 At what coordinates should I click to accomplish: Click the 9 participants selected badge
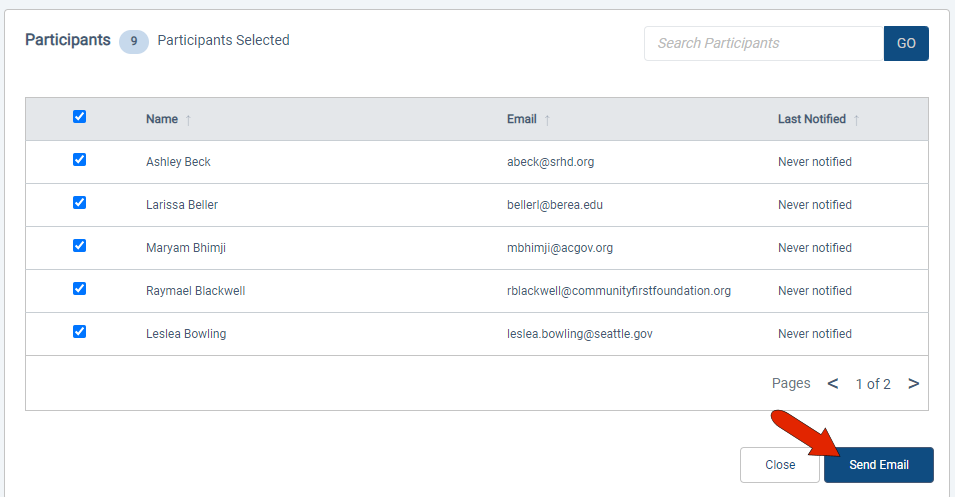134,42
